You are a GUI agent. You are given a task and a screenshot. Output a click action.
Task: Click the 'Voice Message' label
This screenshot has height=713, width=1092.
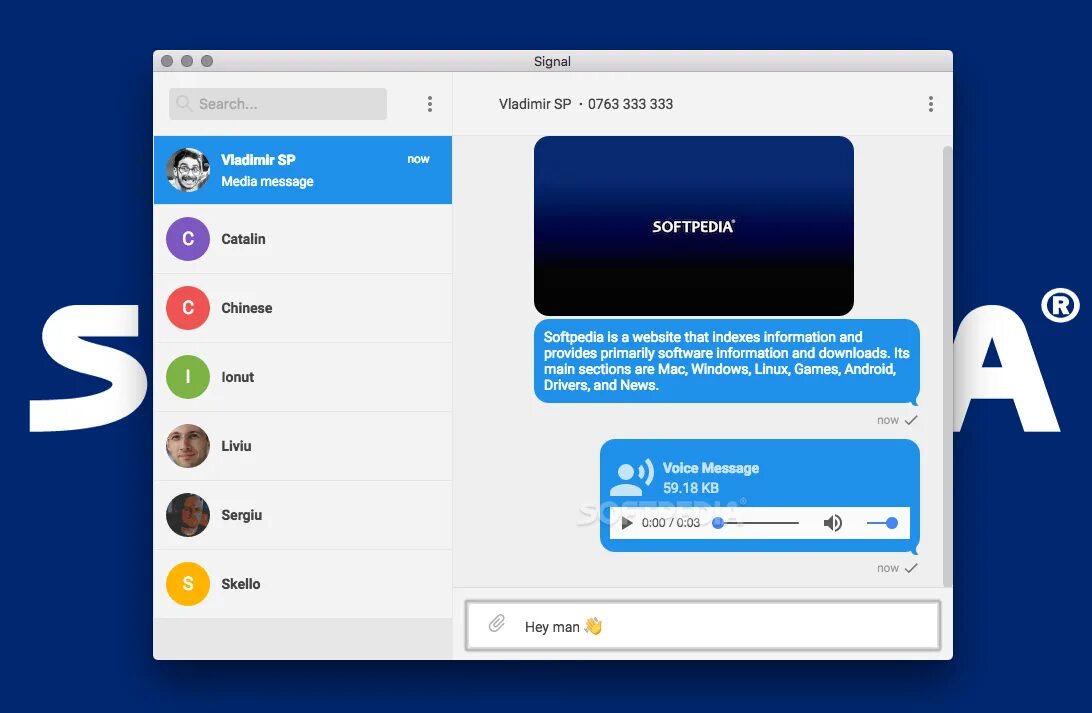(x=710, y=468)
